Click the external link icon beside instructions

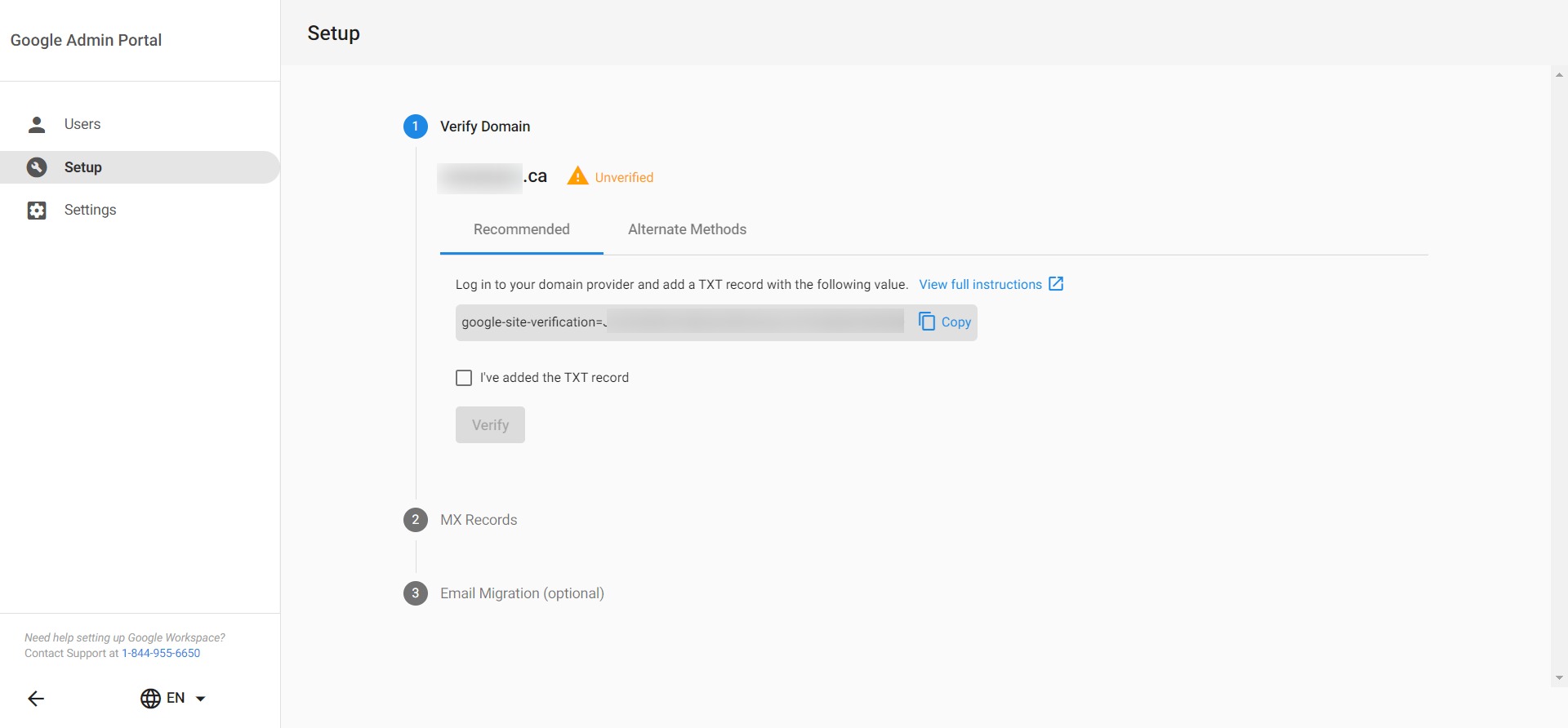tap(1056, 284)
